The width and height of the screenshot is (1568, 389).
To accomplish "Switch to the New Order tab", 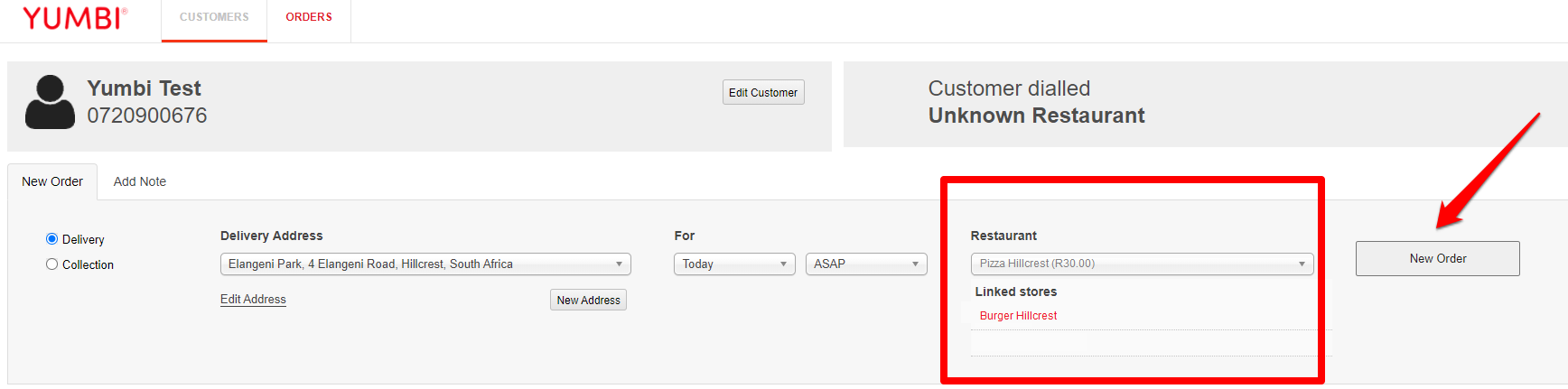I will click(52, 181).
